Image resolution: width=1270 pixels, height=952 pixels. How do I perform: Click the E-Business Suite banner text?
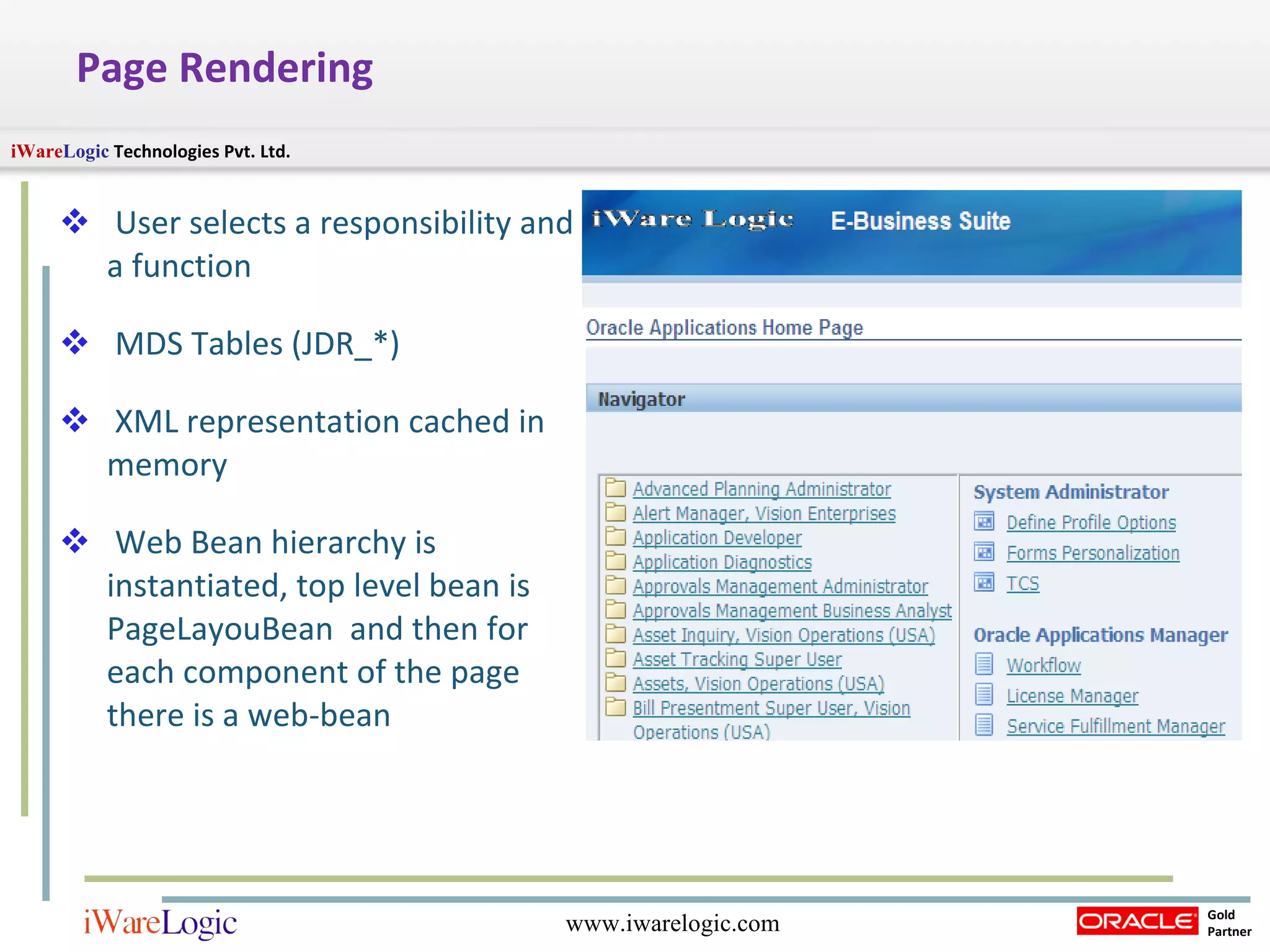coord(920,221)
